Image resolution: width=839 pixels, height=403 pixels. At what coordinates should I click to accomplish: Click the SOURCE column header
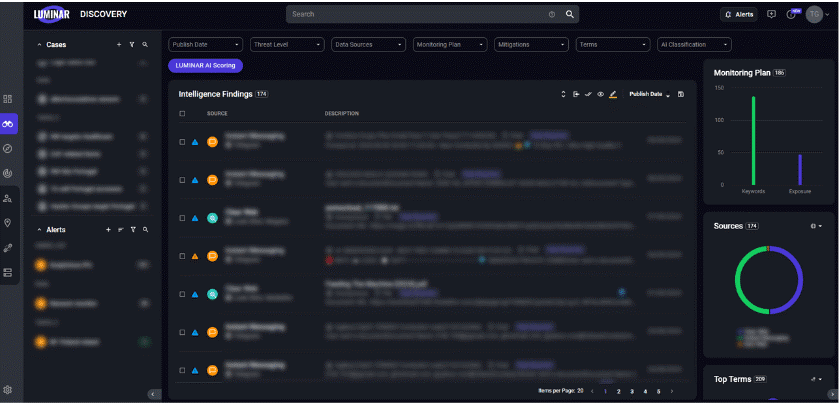[217, 113]
